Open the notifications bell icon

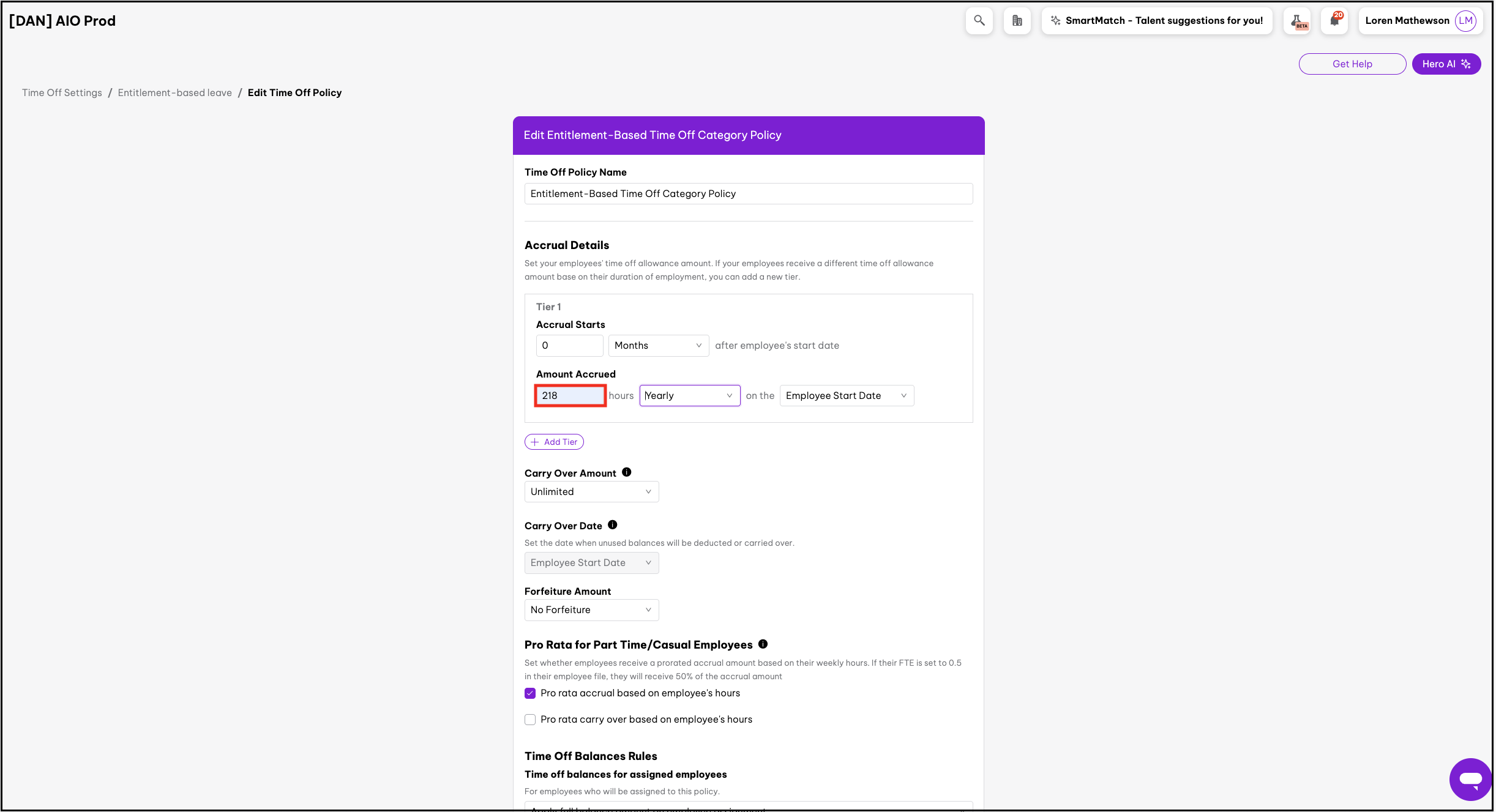tap(1334, 21)
